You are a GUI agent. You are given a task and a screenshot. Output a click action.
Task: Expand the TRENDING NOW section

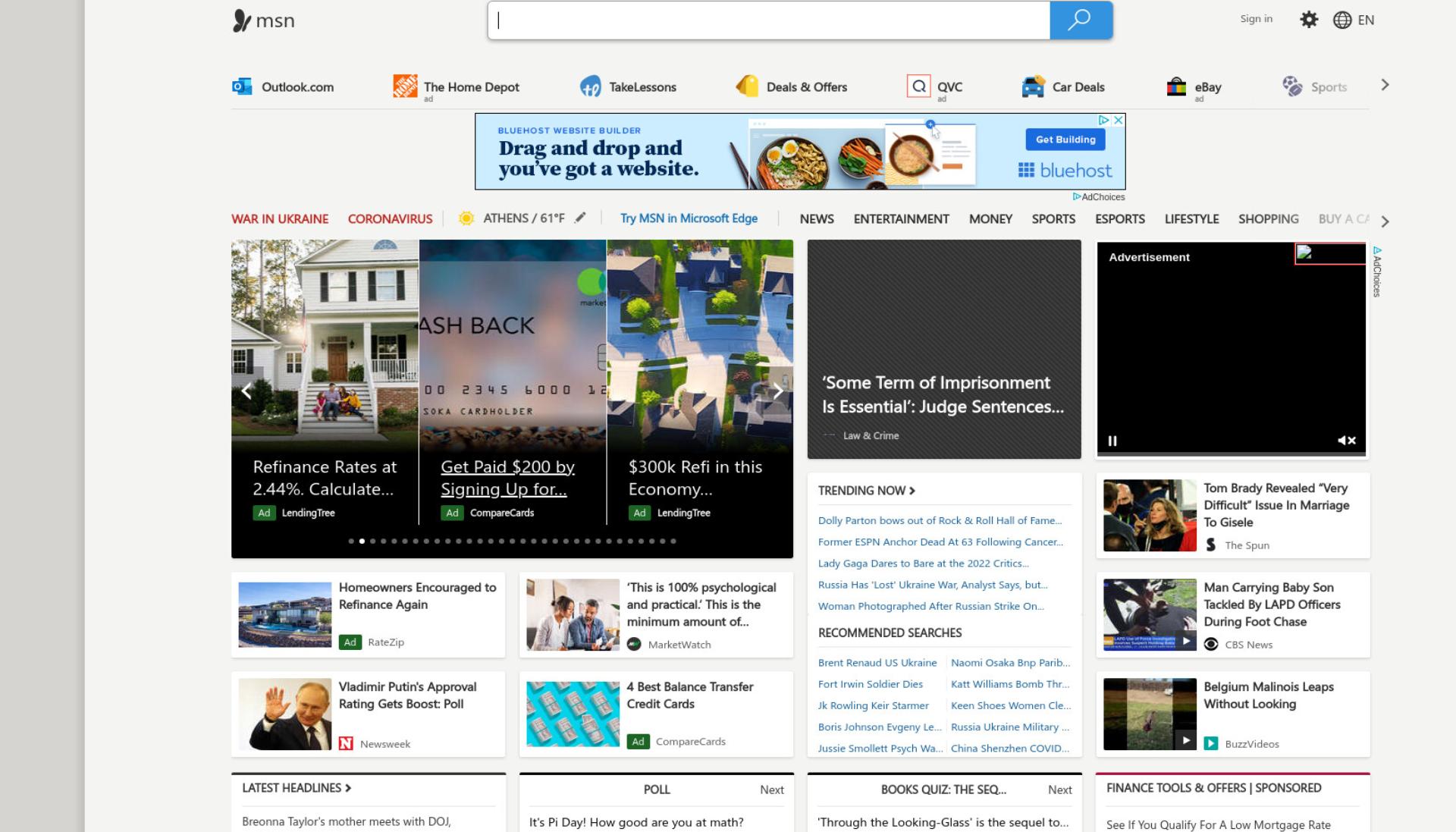pos(866,491)
